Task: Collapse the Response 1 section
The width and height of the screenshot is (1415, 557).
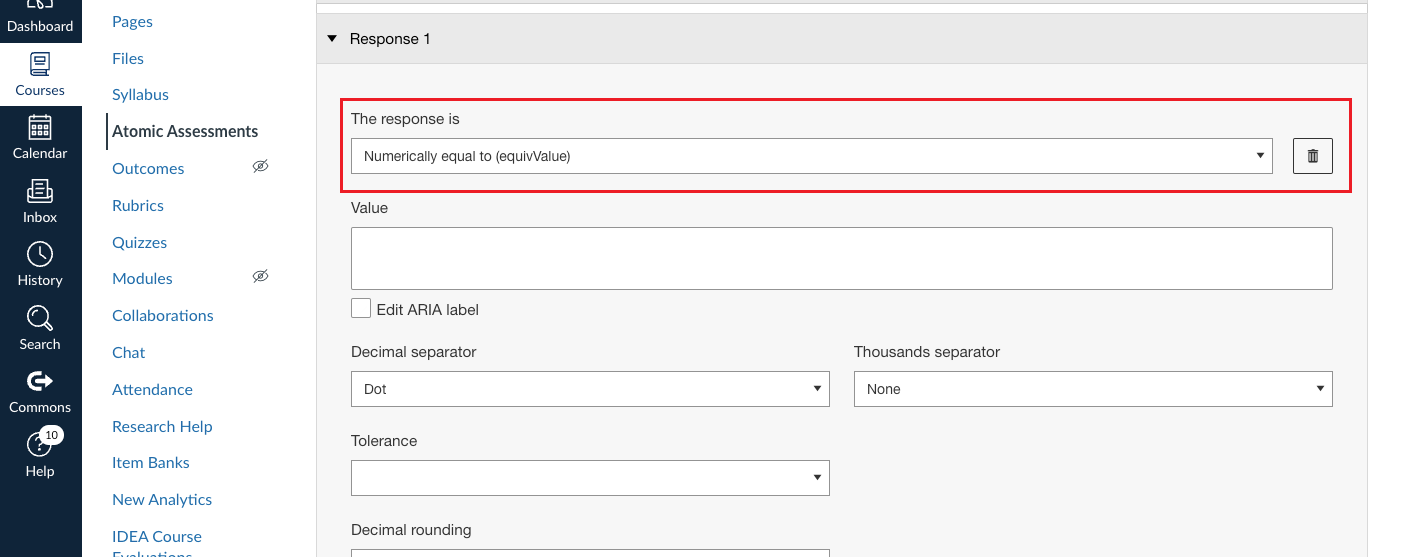Action: (x=333, y=39)
